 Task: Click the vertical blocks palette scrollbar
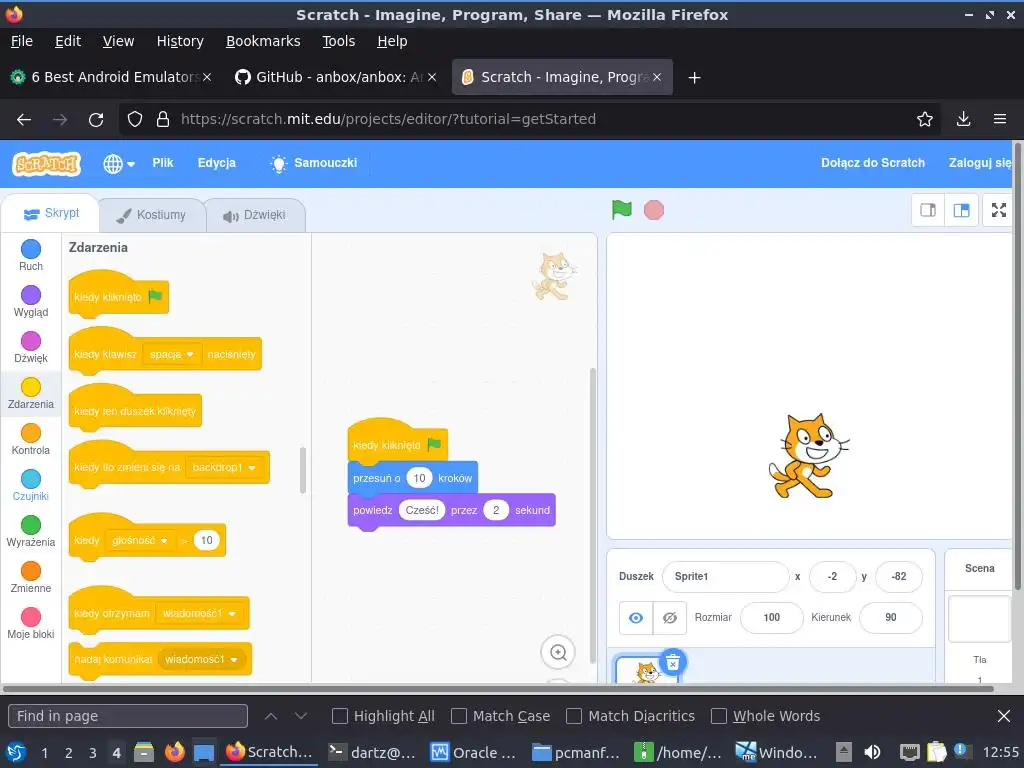[x=302, y=470]
